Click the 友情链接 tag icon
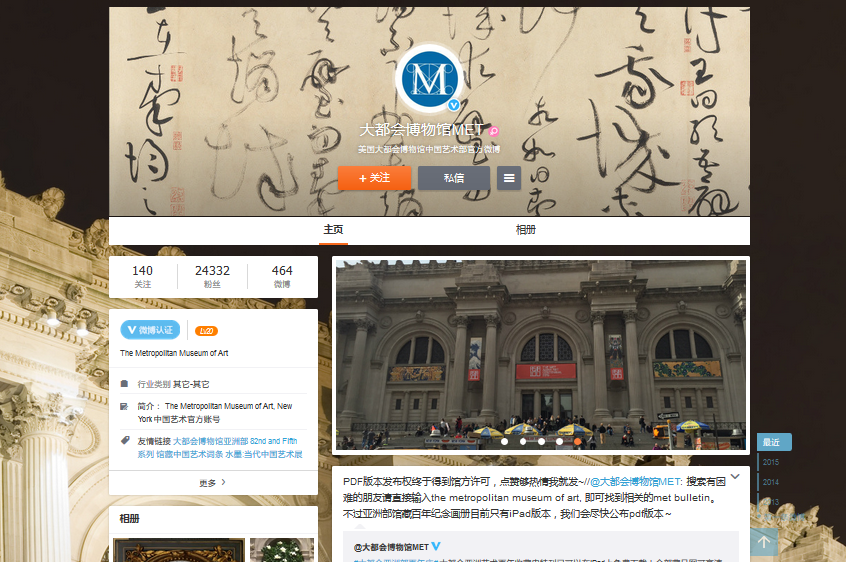Screen dimensions: 846x562 pos(125,441)
